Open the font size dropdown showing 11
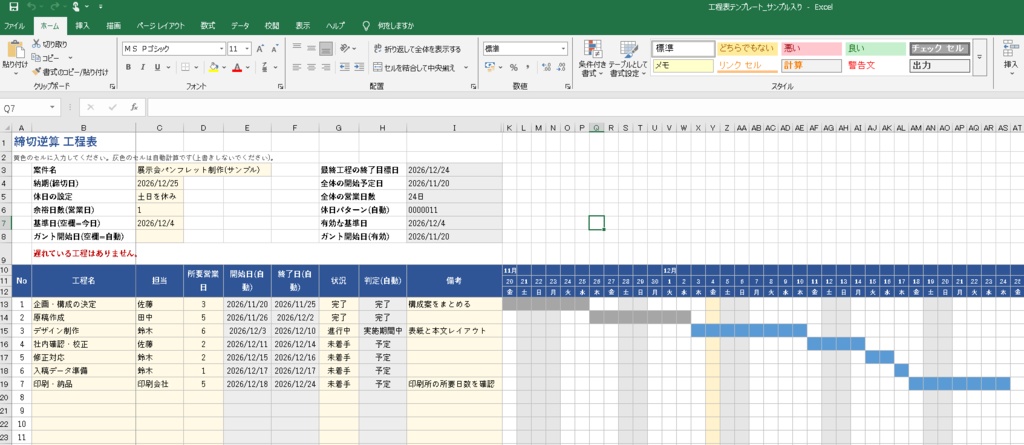The height and width of the screenshot is (445, 1024). [248, 48]
